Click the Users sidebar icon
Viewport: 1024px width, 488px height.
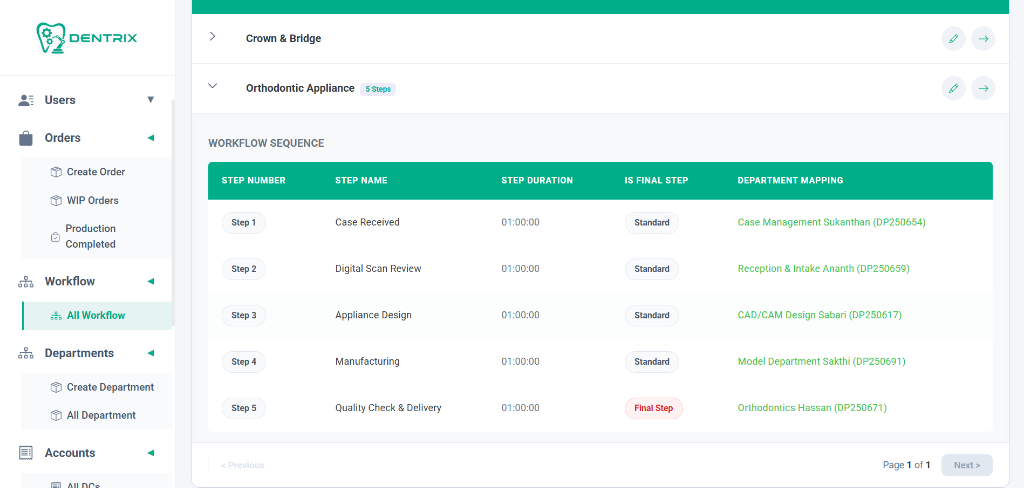[26, 100]
